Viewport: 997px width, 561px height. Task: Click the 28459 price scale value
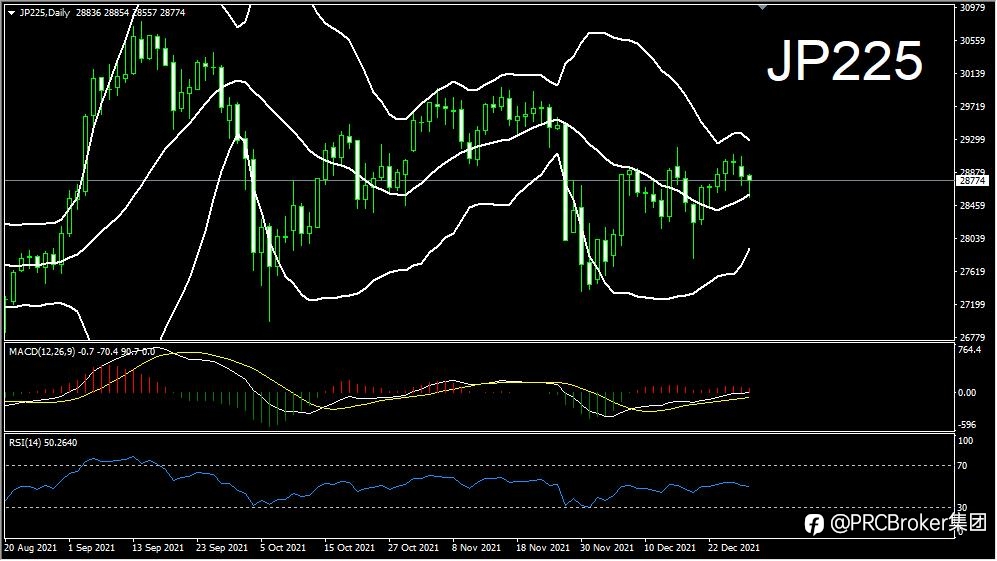point(972,206)
